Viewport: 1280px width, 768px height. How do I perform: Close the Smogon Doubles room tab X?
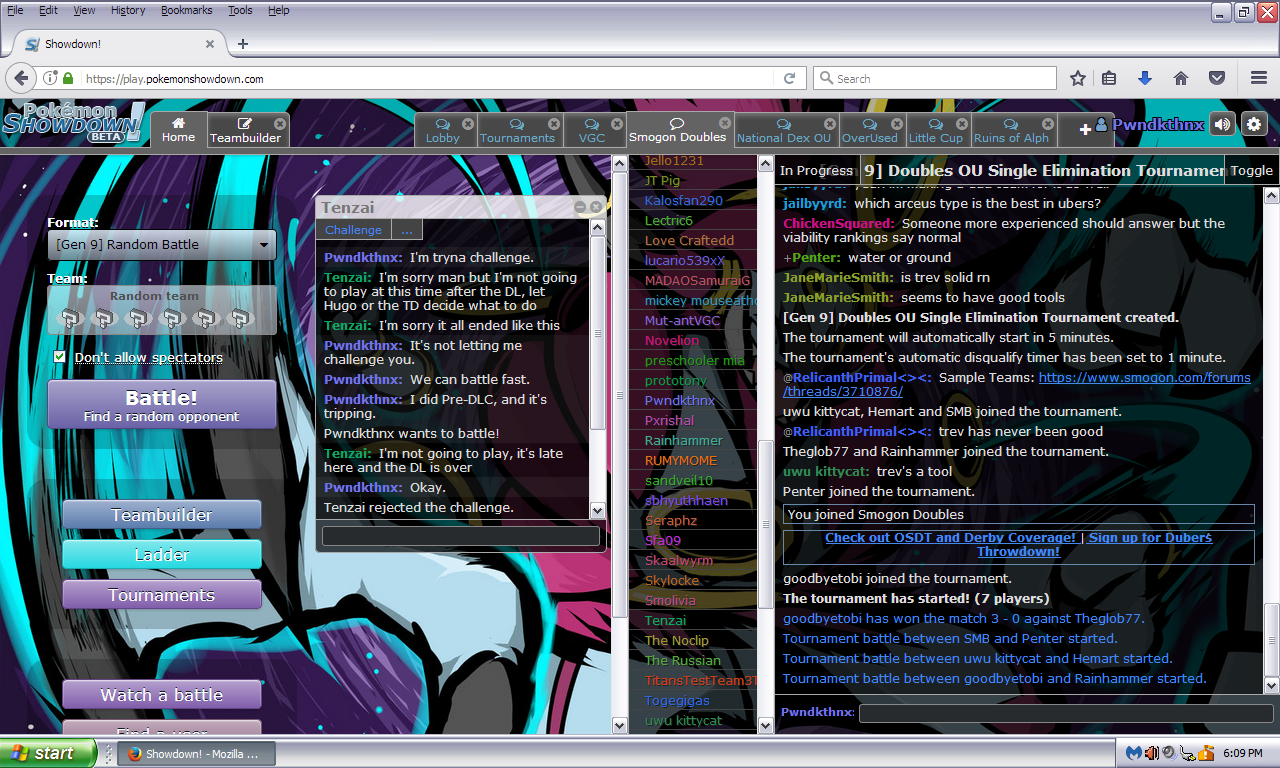[x=724, y=124]
